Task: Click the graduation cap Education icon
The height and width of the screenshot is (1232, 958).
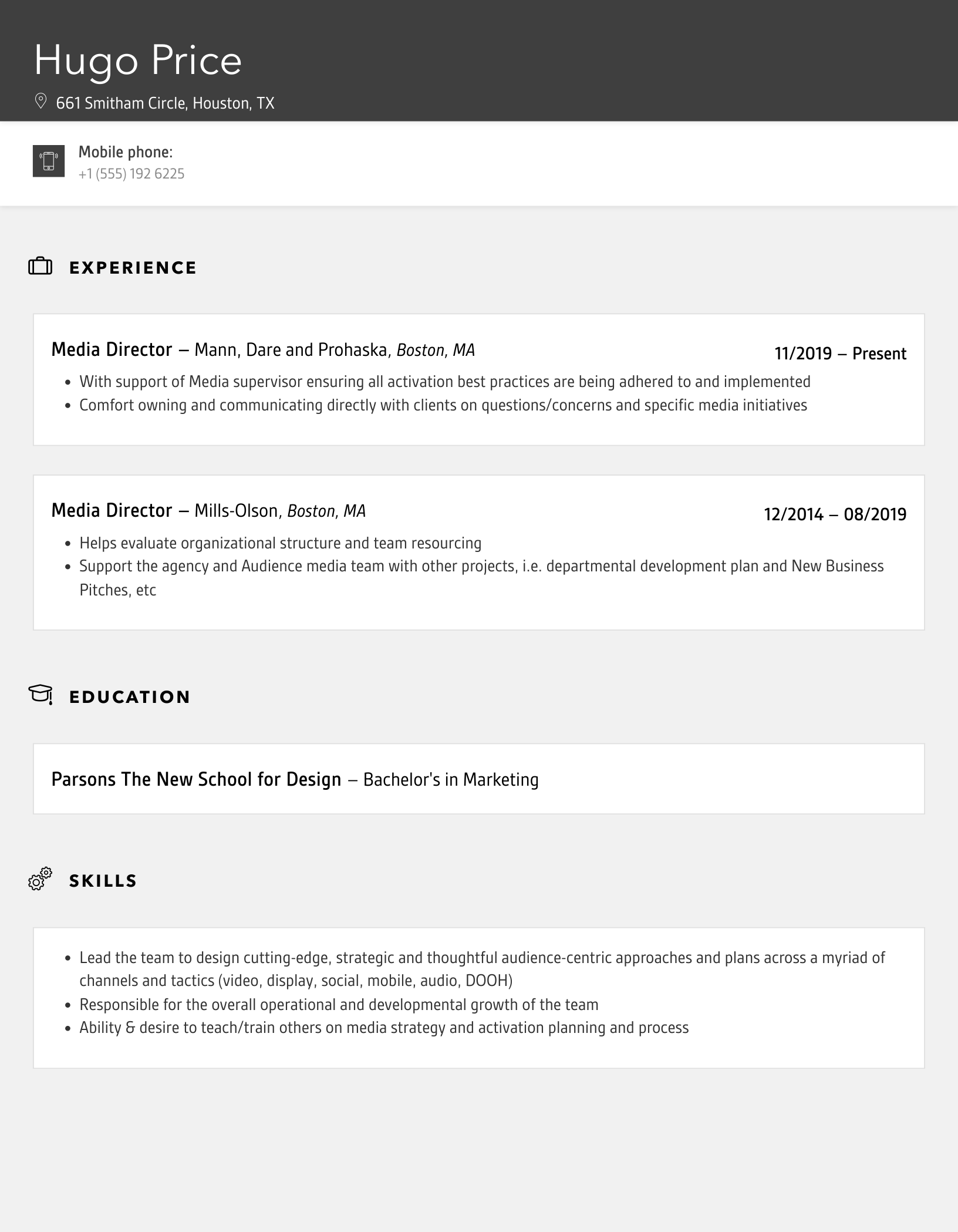Action: coord(41,694)
